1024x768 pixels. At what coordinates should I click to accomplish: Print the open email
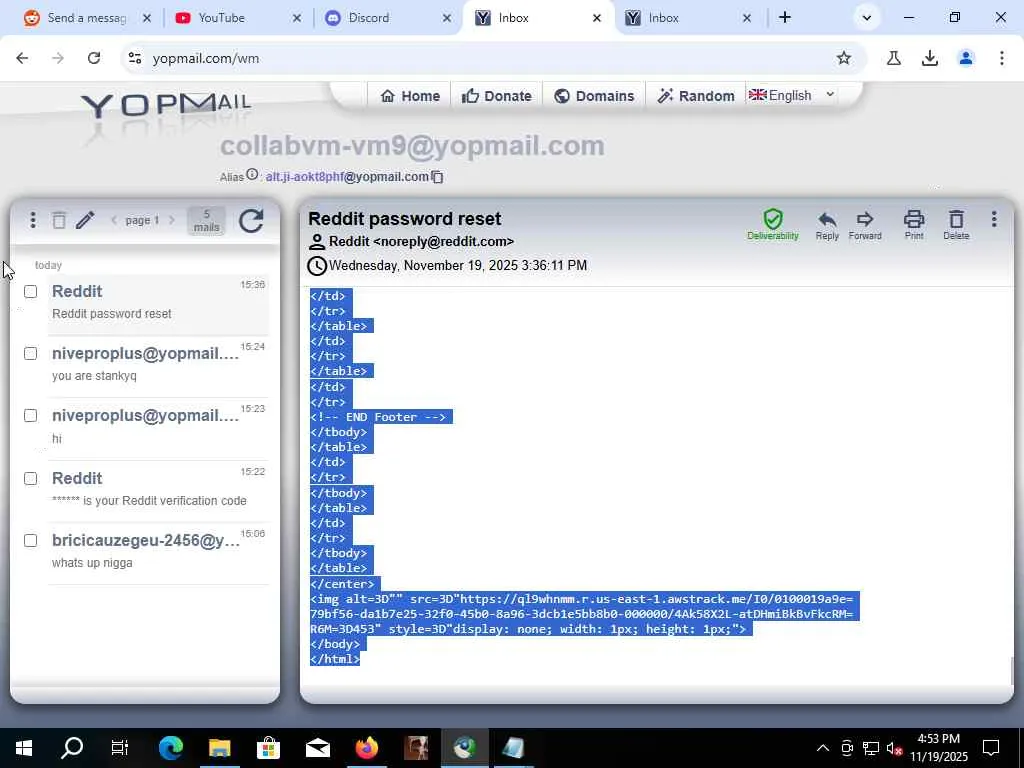tap(914, 225)
